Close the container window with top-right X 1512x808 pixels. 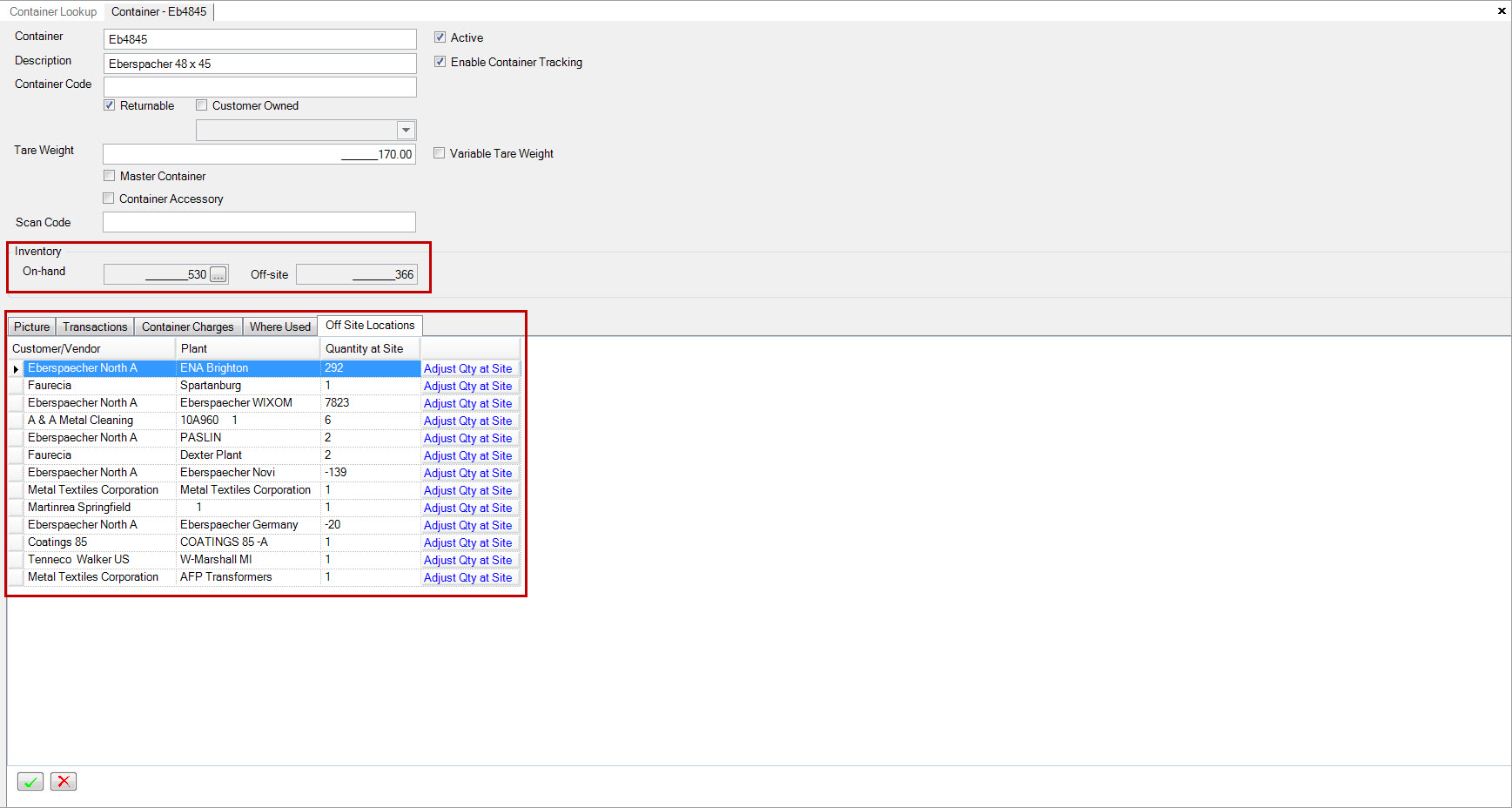coord(1502,10)
